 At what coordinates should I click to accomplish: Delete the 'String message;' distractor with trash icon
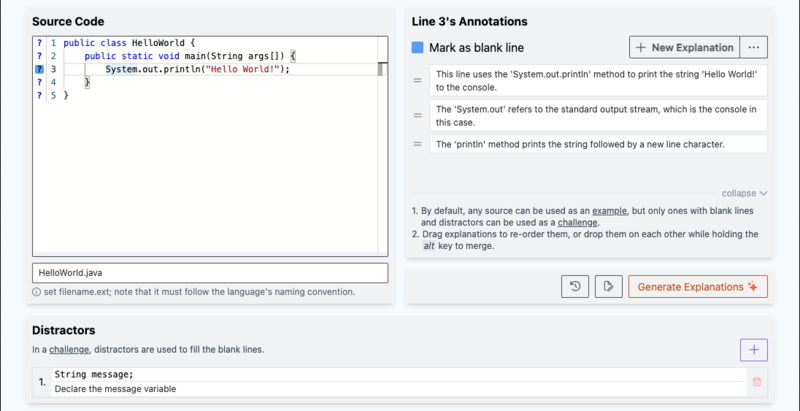pos(757,381)
